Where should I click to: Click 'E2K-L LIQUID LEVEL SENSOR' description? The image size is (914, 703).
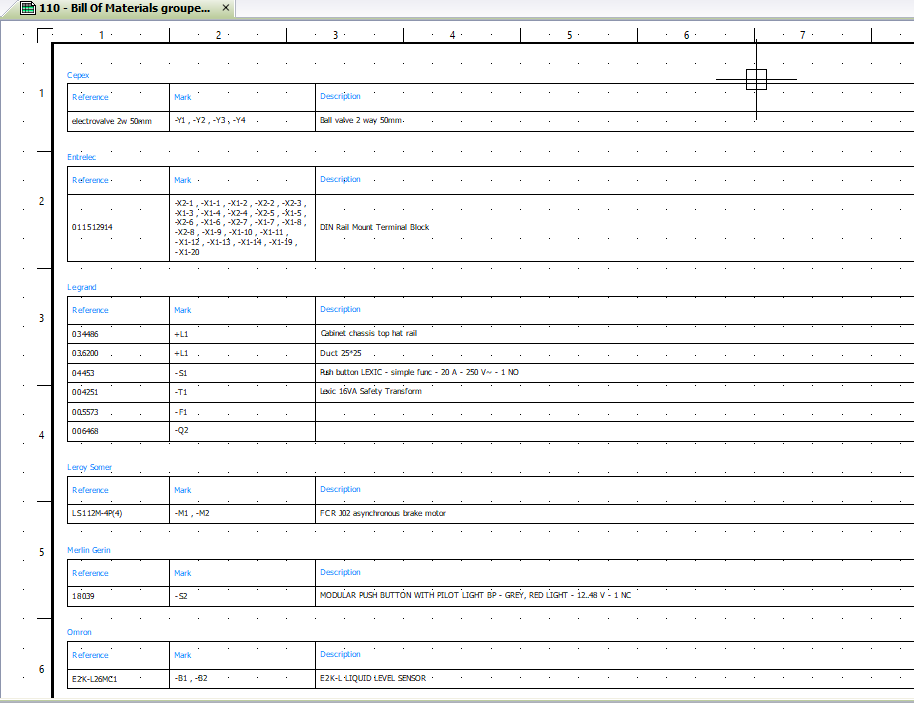[373, 679]
